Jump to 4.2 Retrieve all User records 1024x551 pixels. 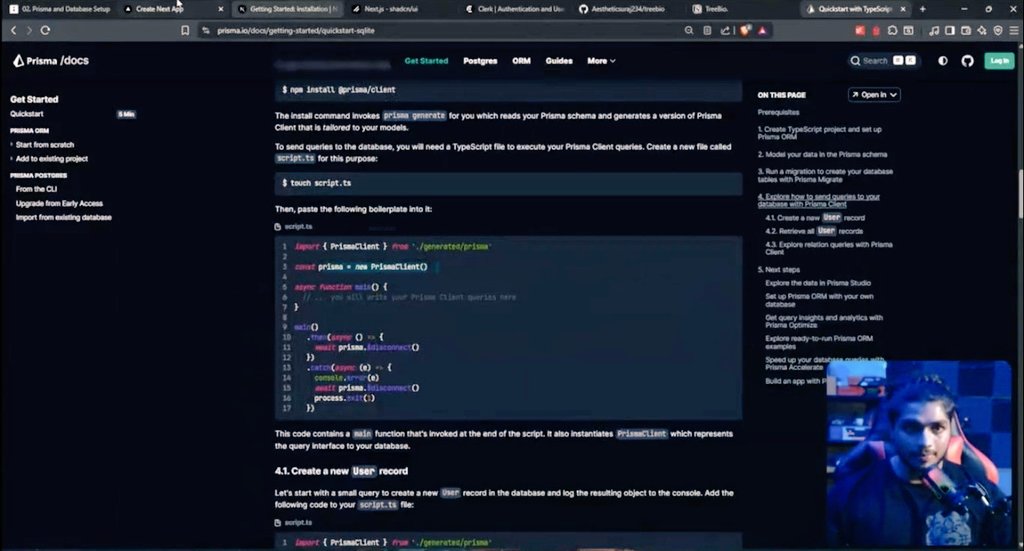(814, 231)
